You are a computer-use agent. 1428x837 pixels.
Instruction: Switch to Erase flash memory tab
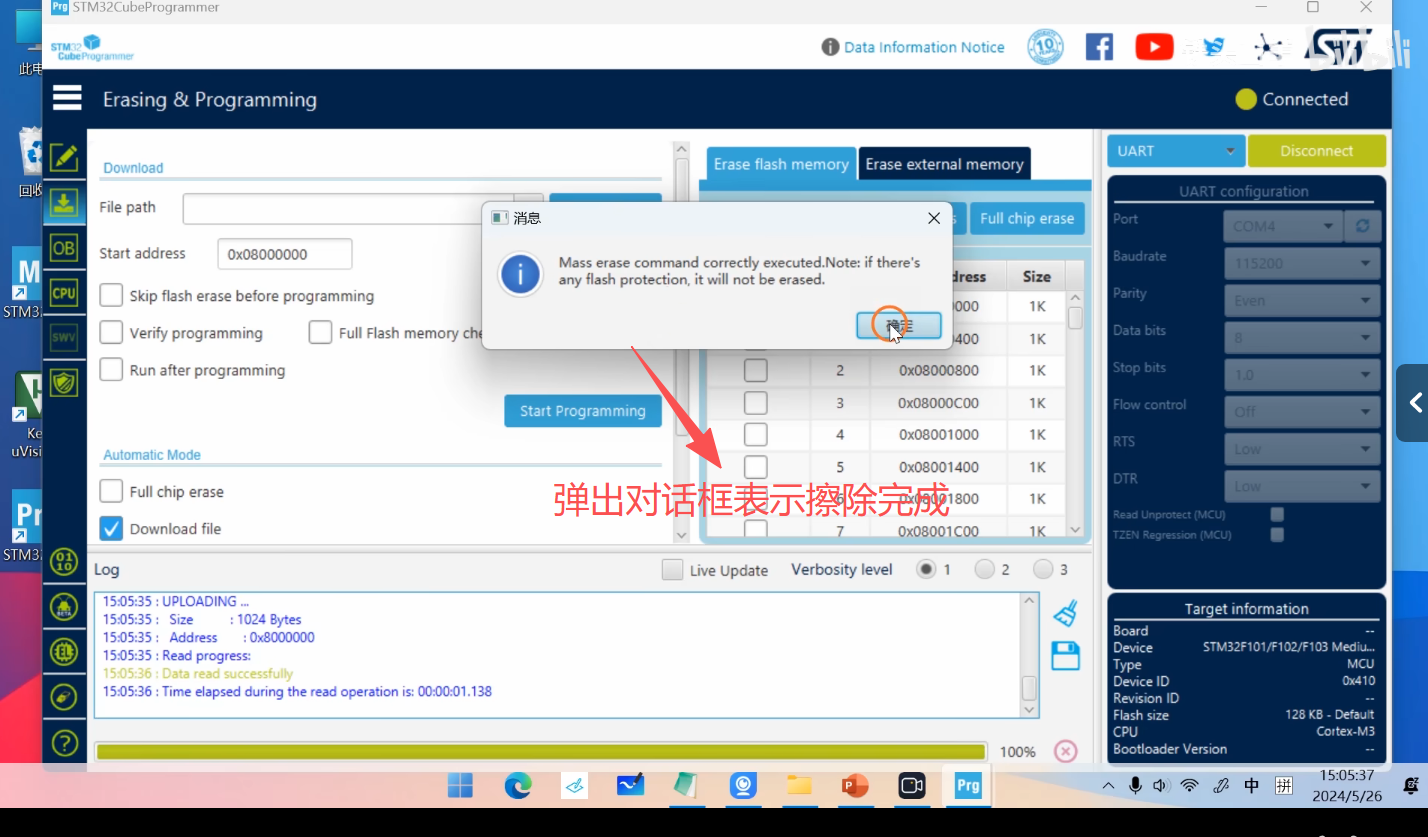tap(781, 164)
